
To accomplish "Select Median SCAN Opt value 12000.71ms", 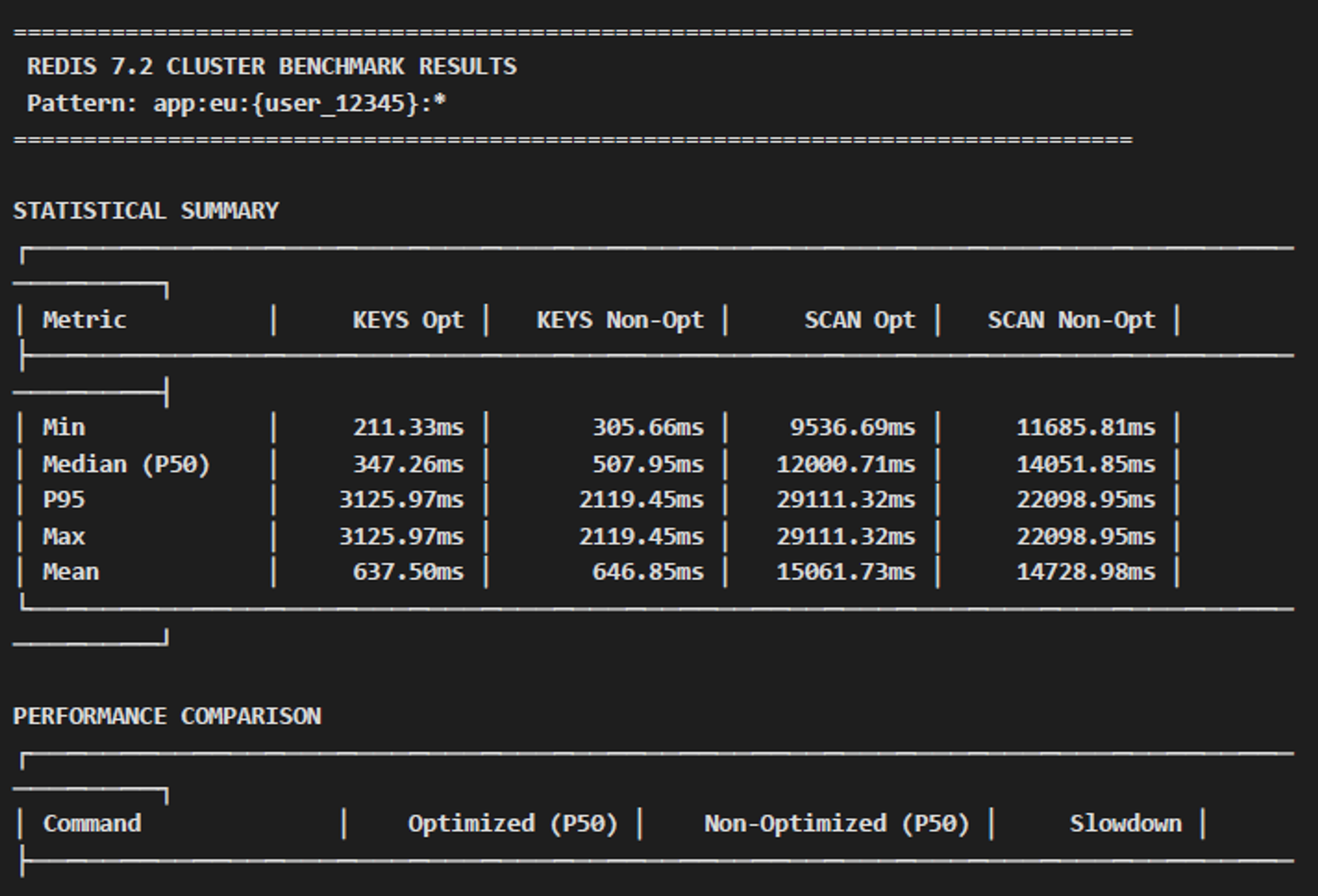I will (x=846, y=465).
